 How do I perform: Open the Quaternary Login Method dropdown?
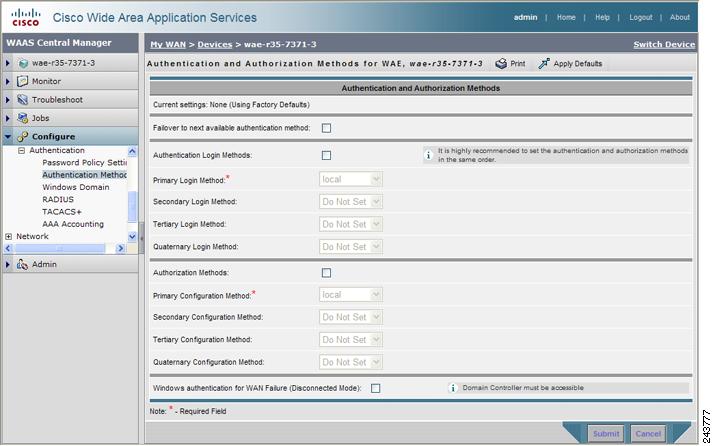click(351, 247)
